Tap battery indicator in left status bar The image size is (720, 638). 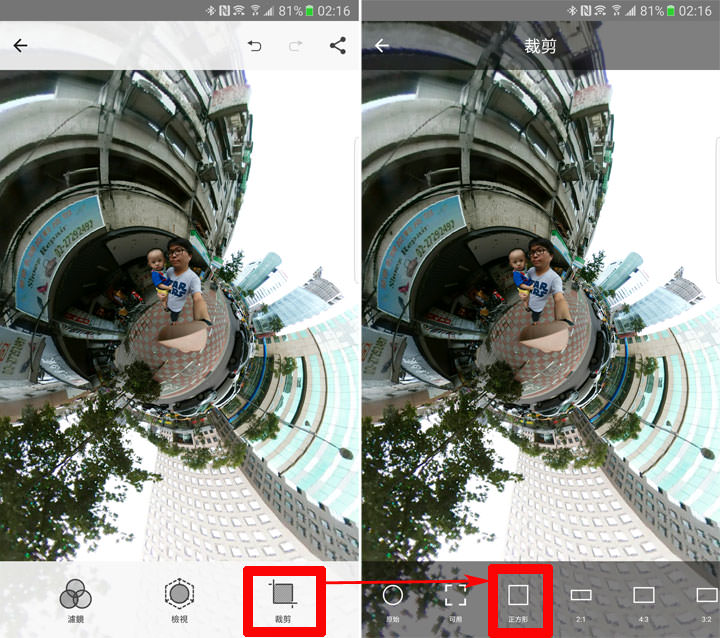point(309,11)
